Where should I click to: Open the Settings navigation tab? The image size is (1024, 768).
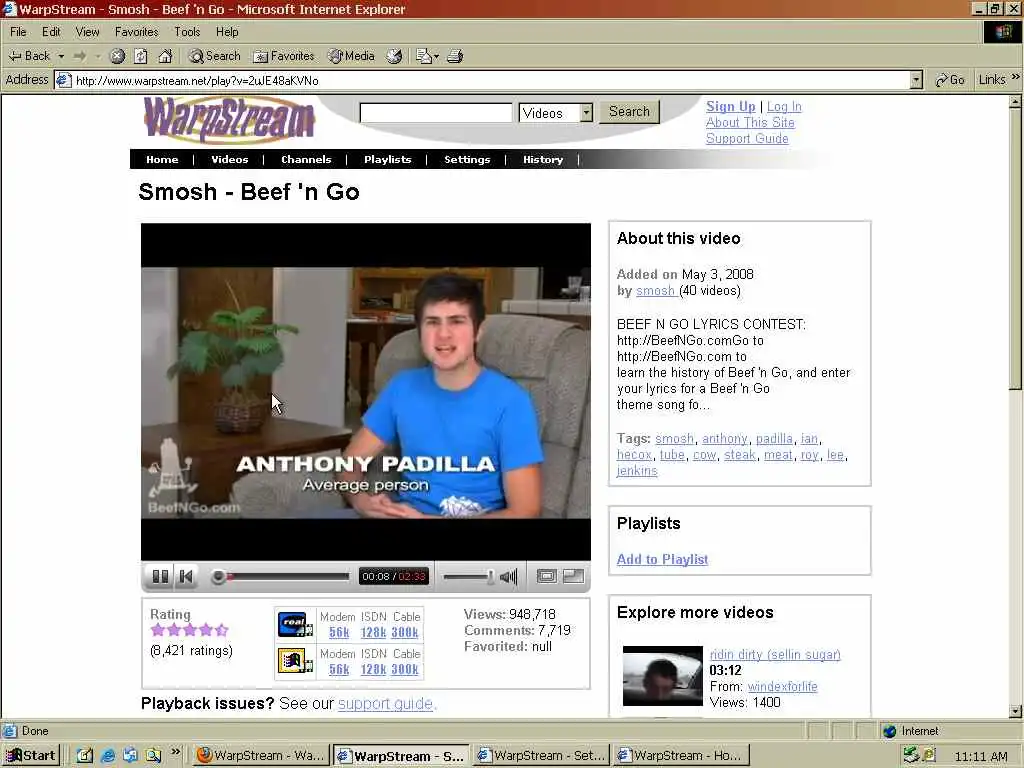(x=467, y=159)
